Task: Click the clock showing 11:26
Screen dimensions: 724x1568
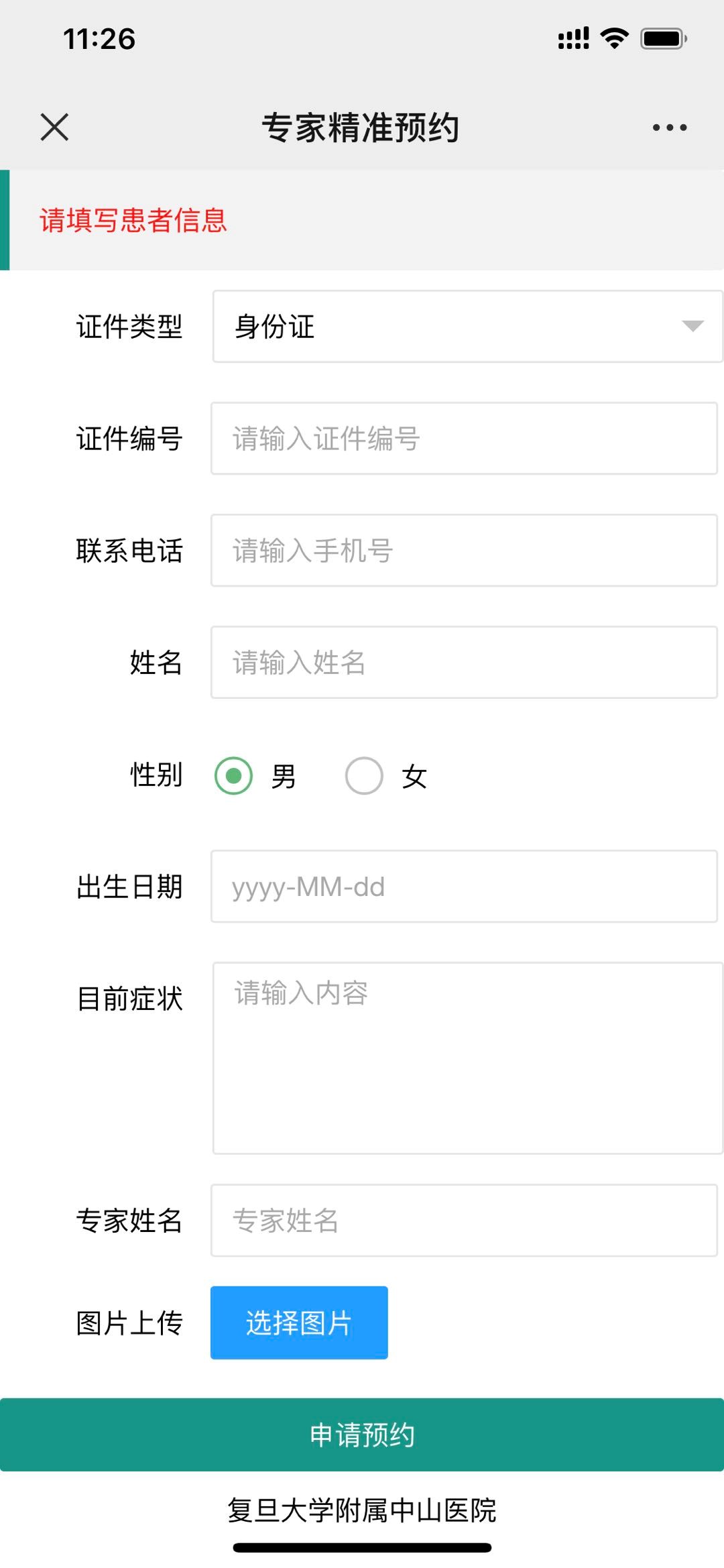Action: [x=99, y=40]
